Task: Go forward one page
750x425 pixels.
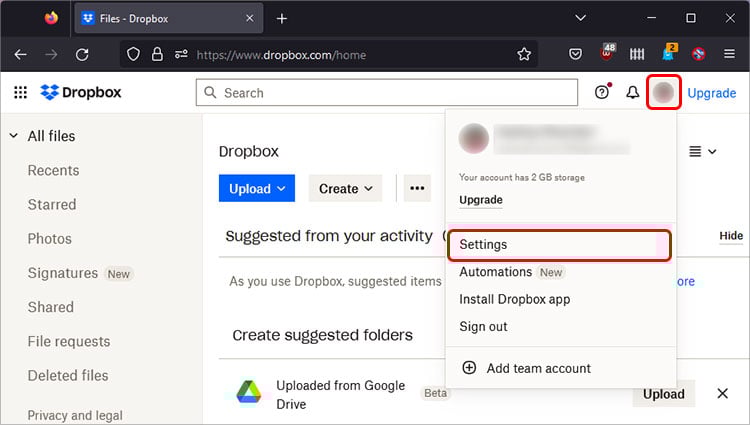Action: (51, 54)
